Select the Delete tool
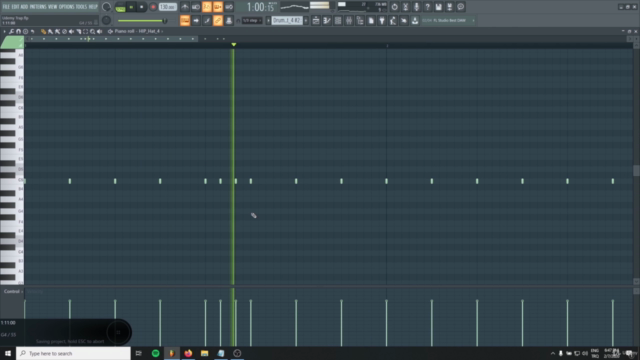 64,31
